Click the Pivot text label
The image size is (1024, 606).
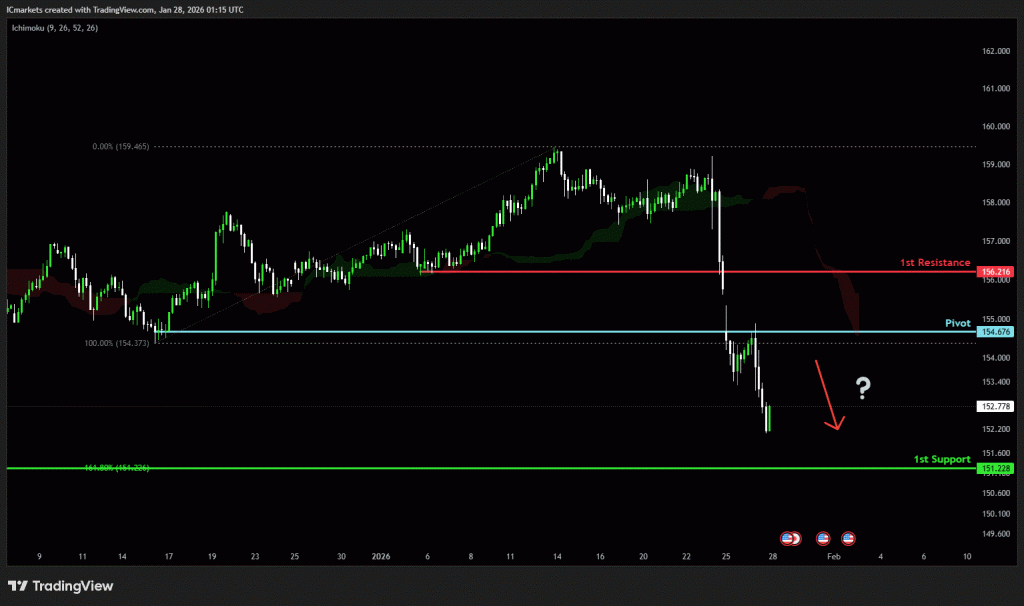tap(957, 323)
